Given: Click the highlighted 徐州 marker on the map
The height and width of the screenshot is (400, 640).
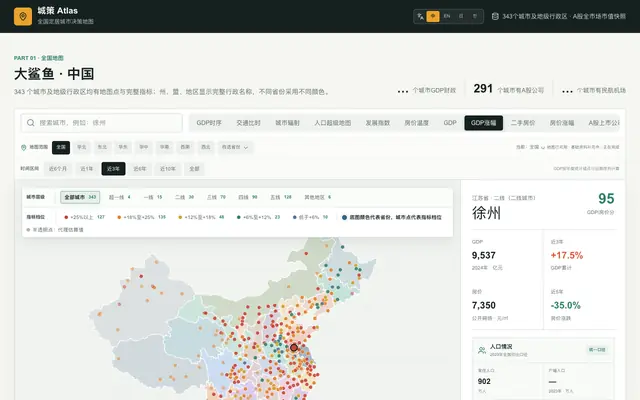Looking at the screenshot, I should (294, 348).
